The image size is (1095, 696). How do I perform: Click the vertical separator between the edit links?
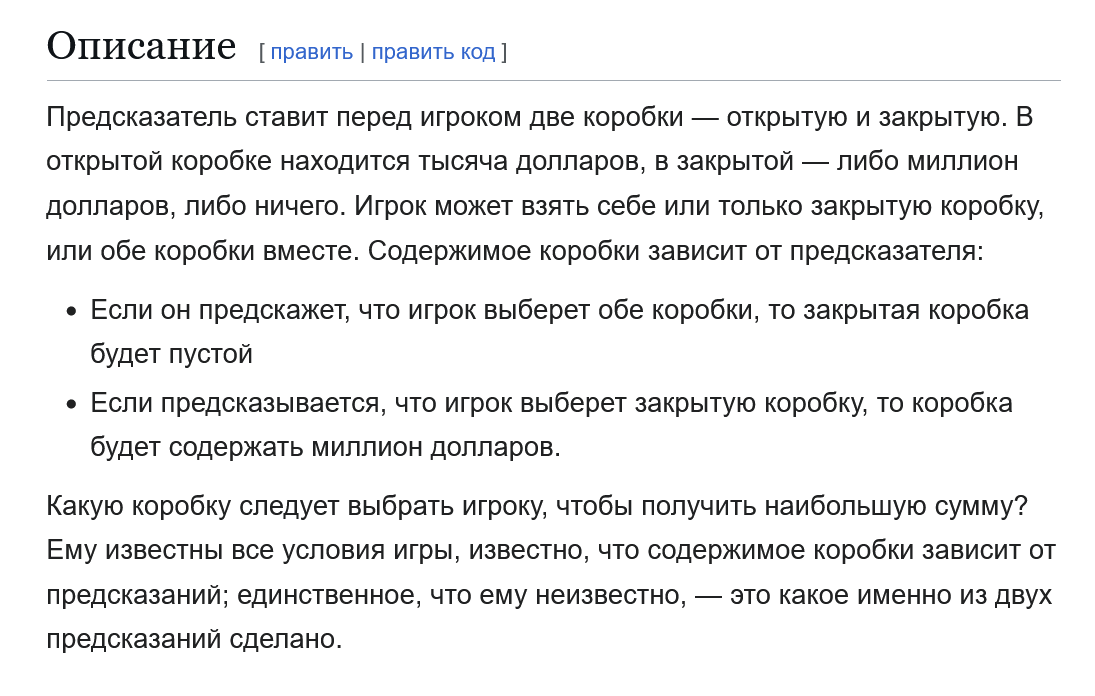click(x=362, y=52)
